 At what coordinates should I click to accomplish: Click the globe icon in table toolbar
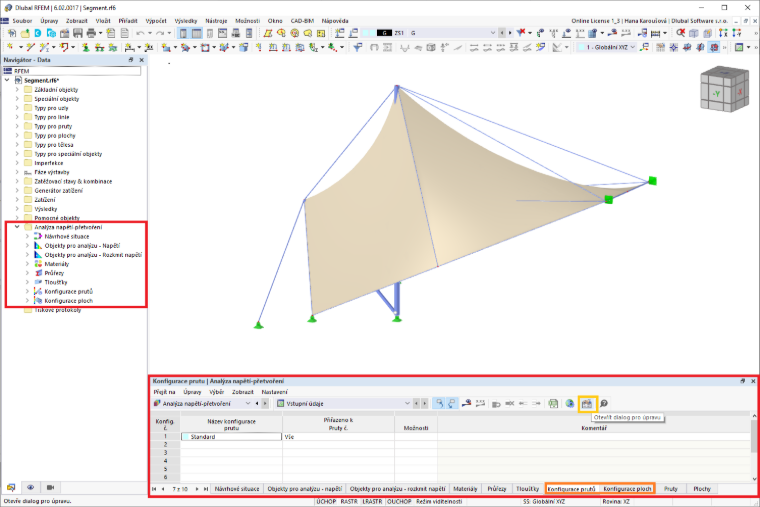pyautogui.click(x=570, y=403)
